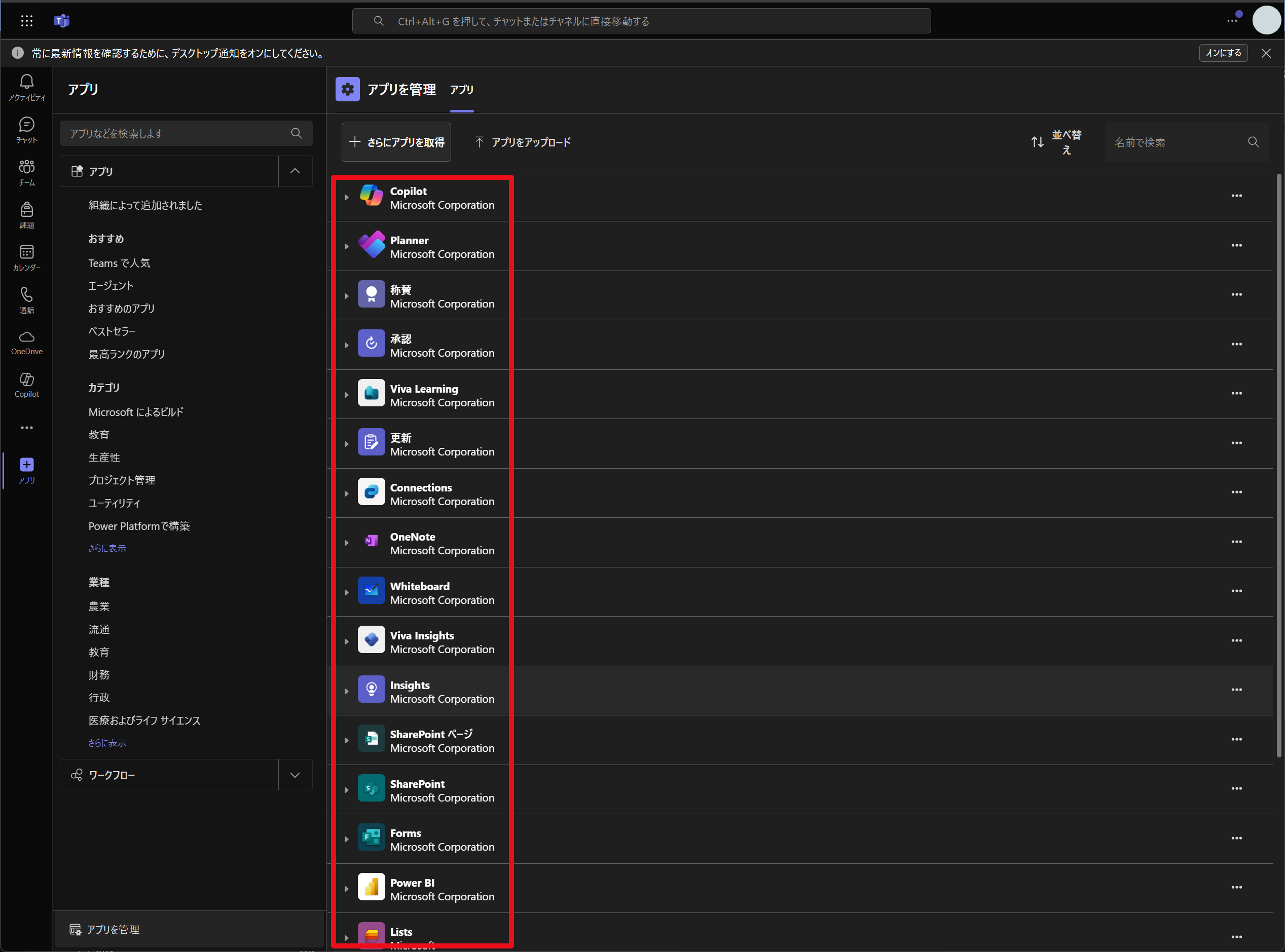
Task: Click the Forms app icon
Action: (371, 838)
